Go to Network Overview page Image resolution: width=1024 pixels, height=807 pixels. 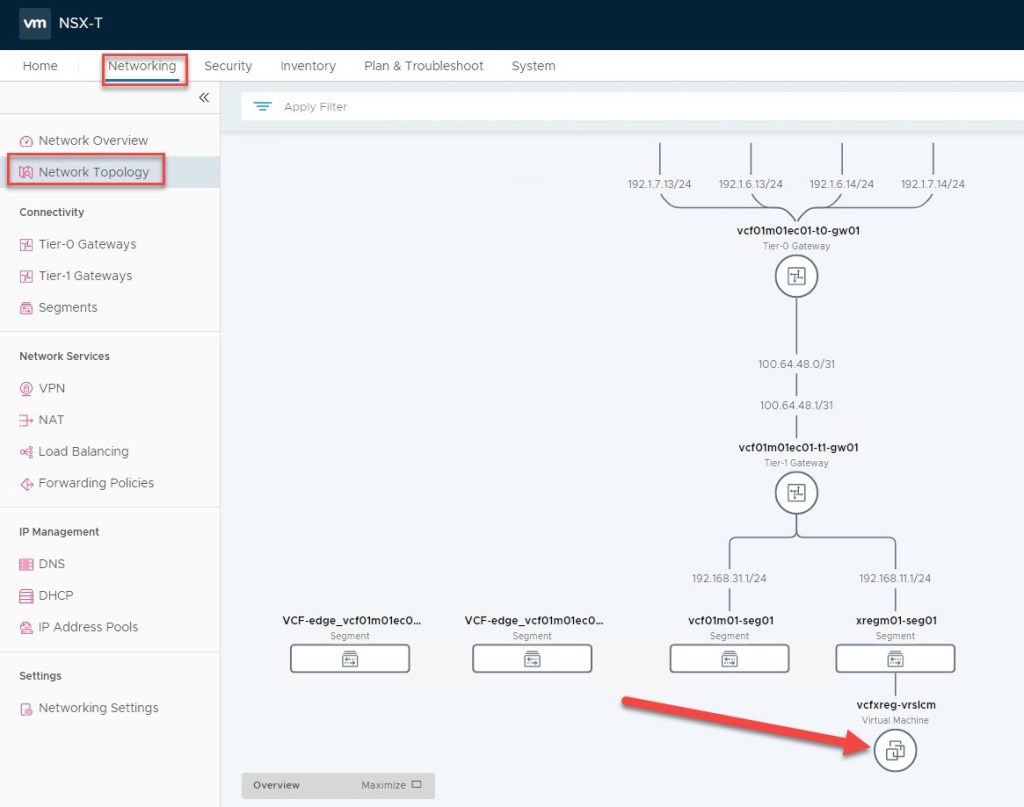pos(93,140)
